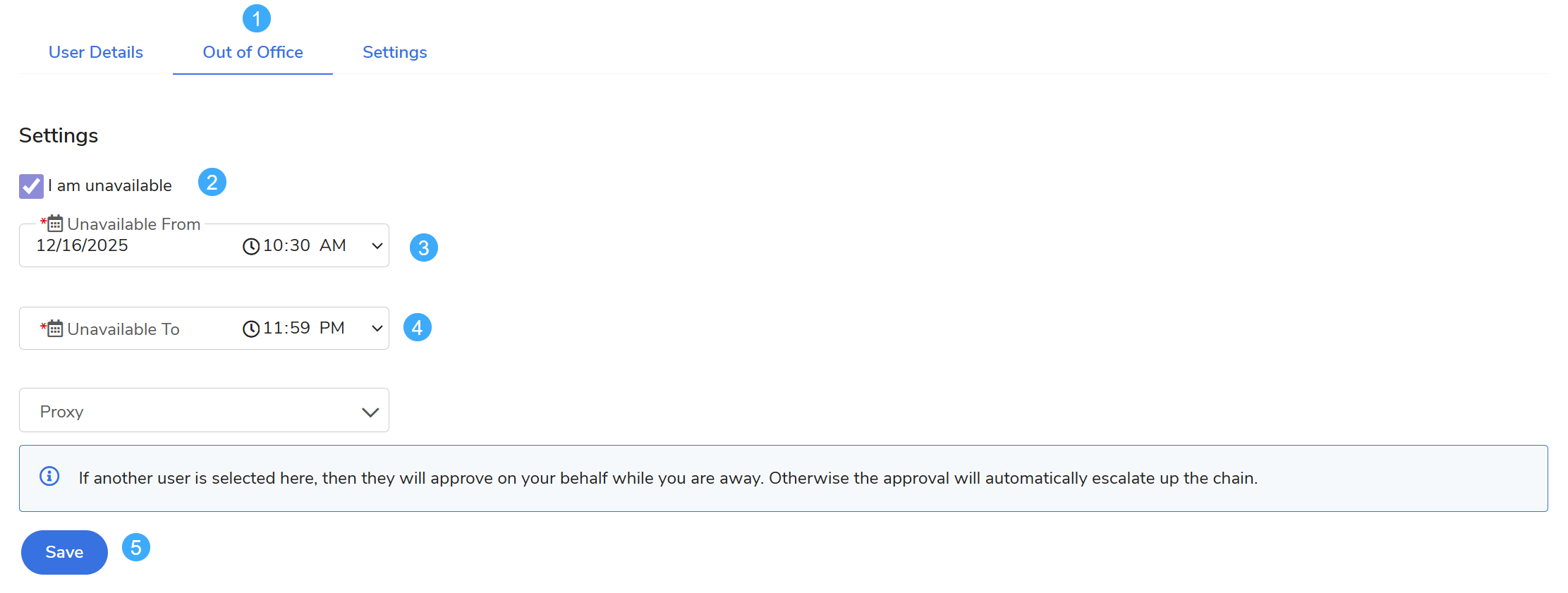Select the Out of Office tab
Viewport: 1568px width, 593px height.
pyautogui.click(x=253, y=52)
